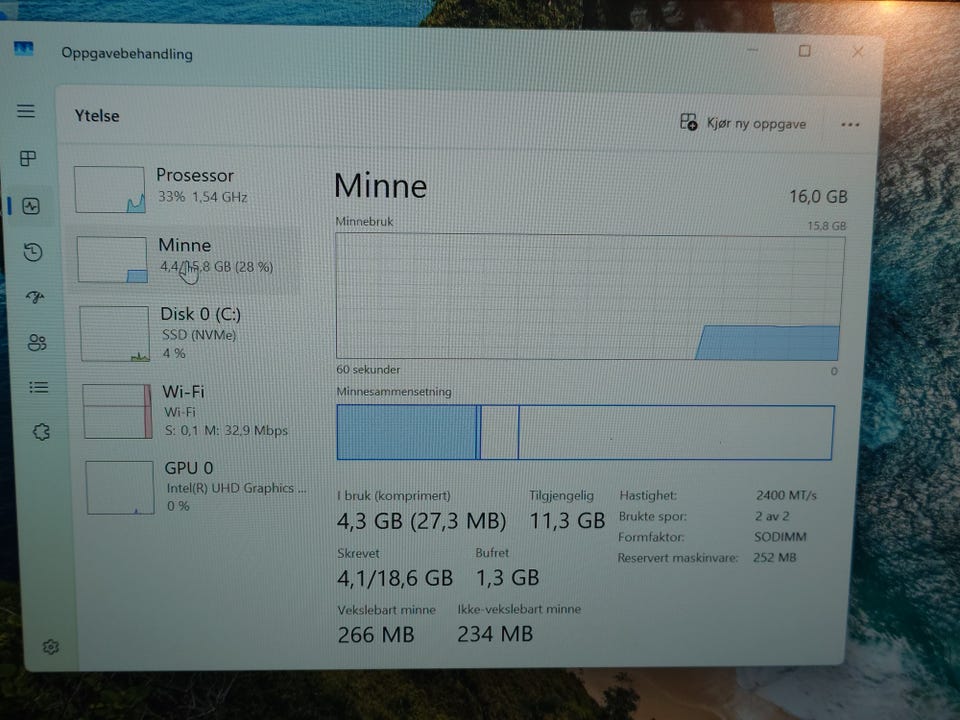Screen dimensions: 960x720
Task: Click the '16,0 GB' total memory value
Action: tap(818, 197)
